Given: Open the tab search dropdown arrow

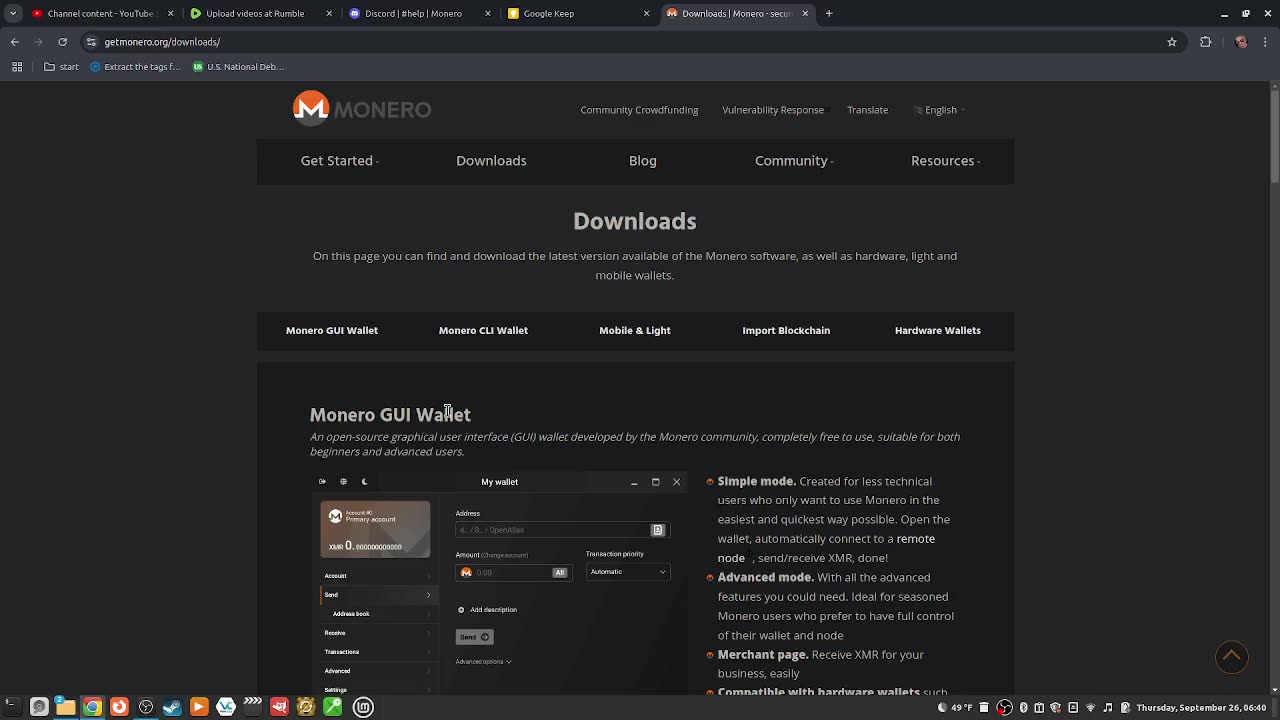Looking at the screenshot, I should tap(12, 14).
